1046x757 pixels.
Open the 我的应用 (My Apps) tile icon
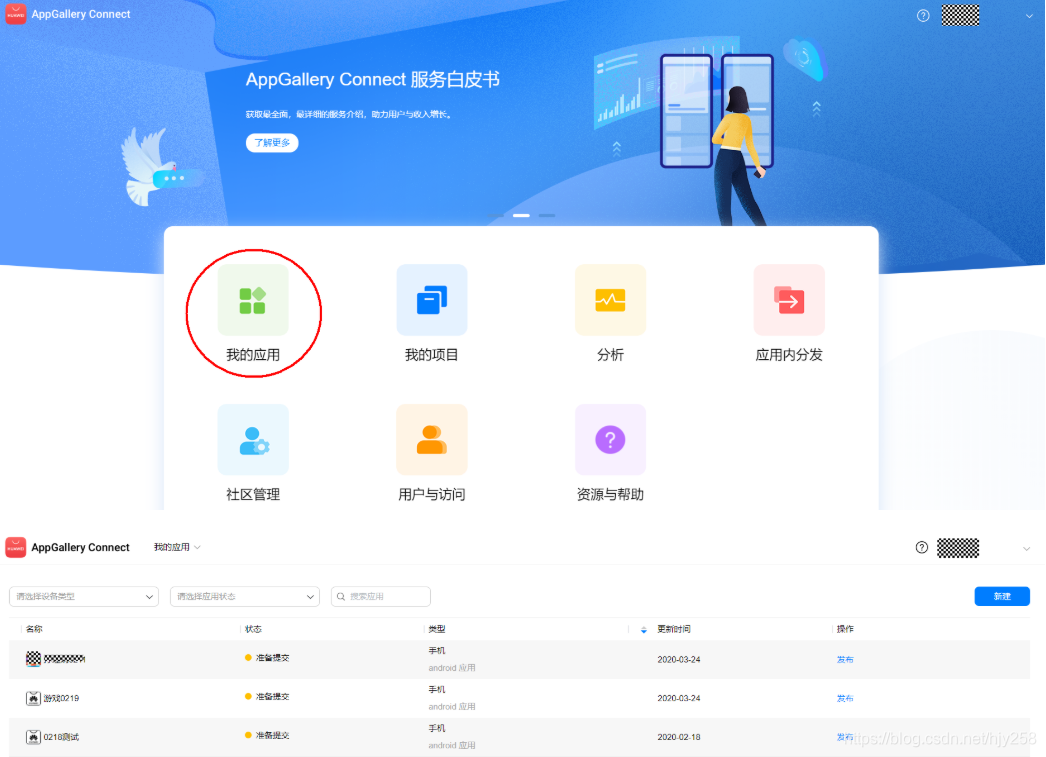[x=253, y=300]
